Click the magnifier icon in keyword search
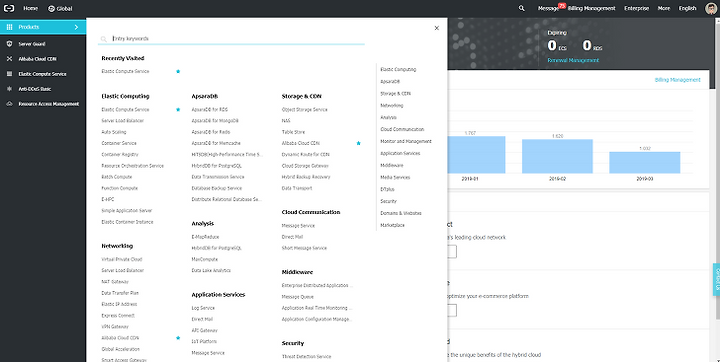 pyautogui.click(x=104, y=39)
